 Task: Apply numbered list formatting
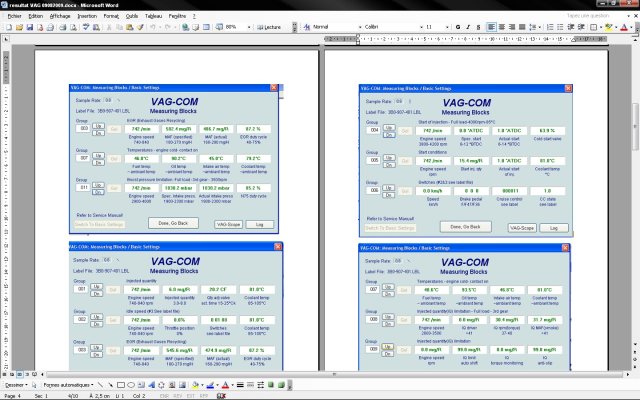tap(550, 27)
